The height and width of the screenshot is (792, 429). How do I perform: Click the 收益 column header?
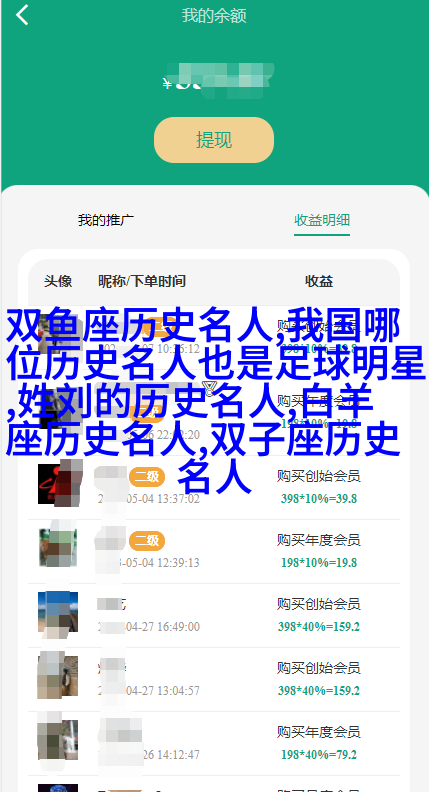pos(319,281)
